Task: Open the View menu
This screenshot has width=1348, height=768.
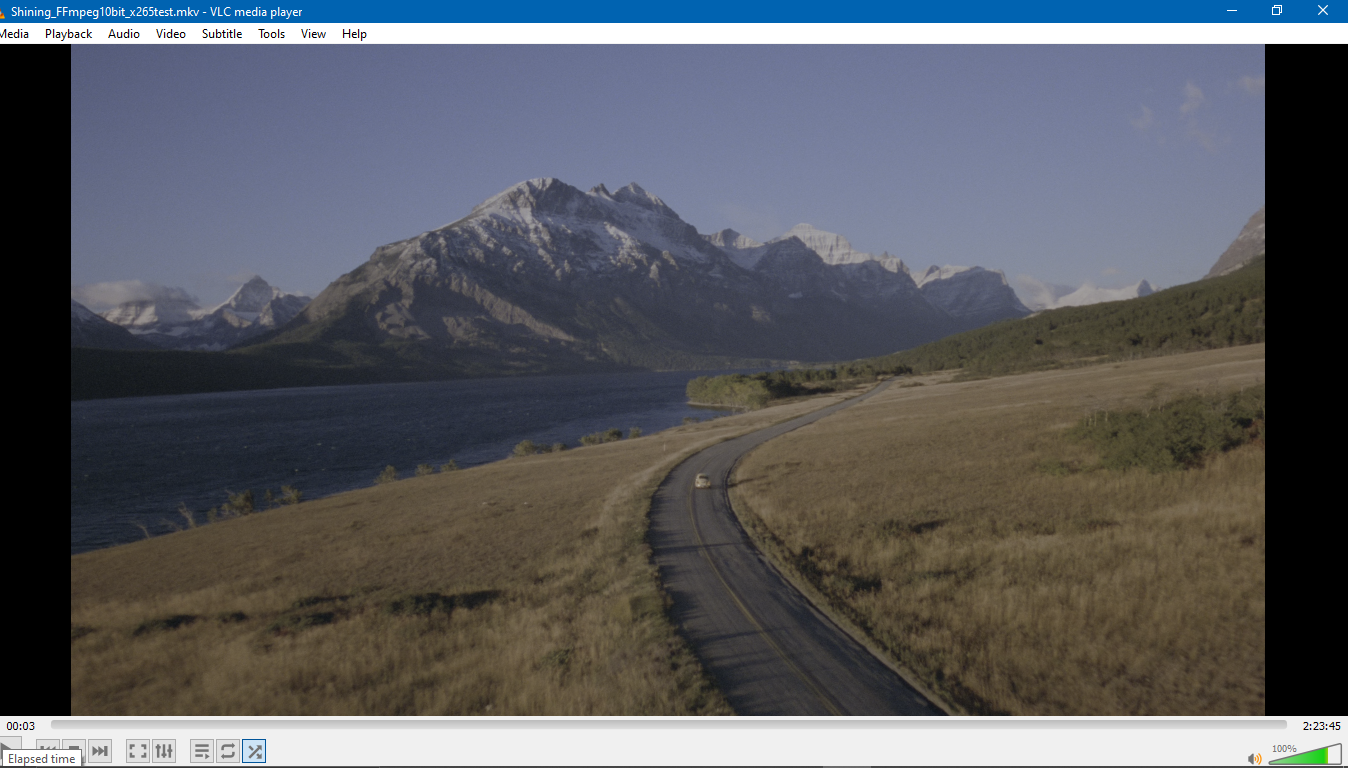Action: (314, 34)
